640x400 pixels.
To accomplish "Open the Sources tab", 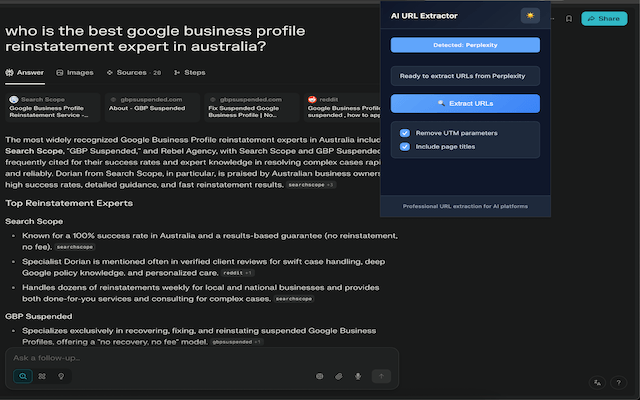I will [133, 73].
